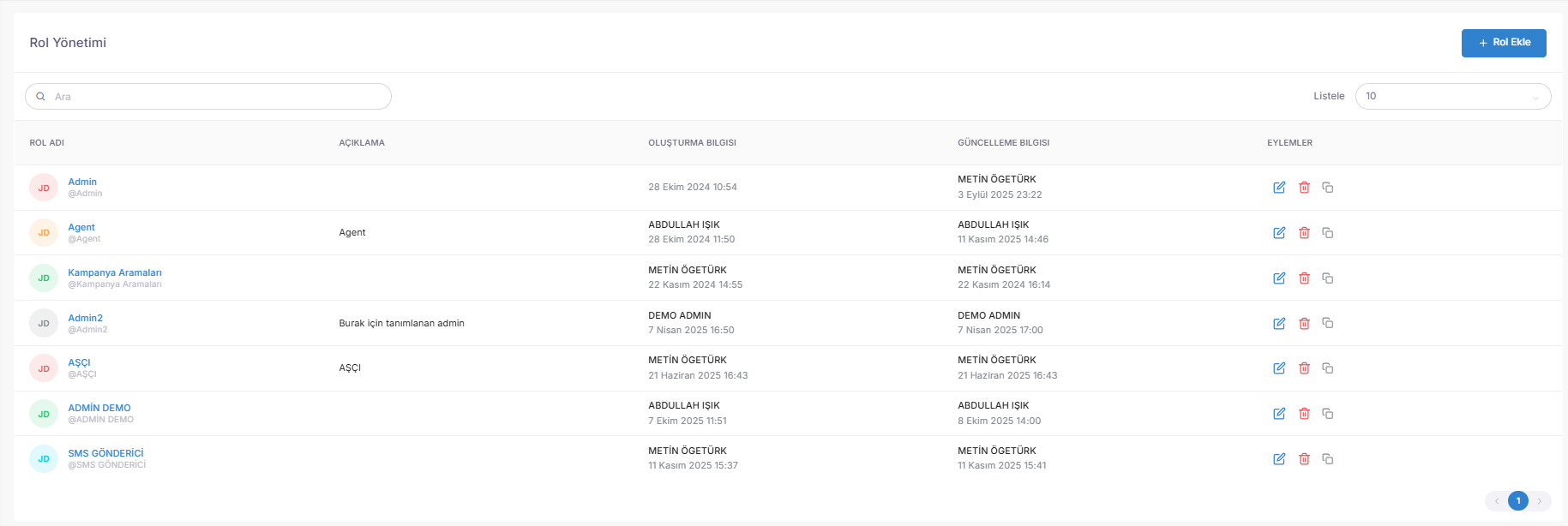Click the Rol Yönetimi page title
Screen dimensions: 1568x526
(x=68, y=43)
